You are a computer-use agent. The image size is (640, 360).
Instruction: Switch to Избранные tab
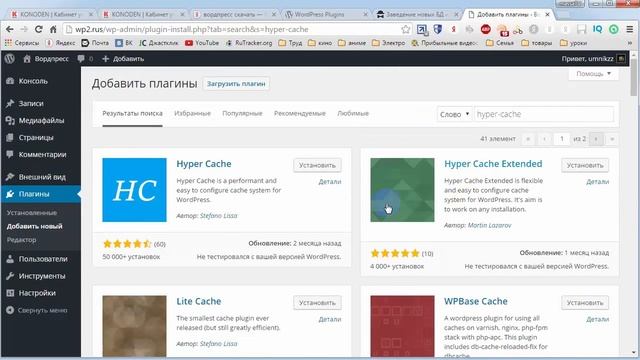[x=192, y=113]
